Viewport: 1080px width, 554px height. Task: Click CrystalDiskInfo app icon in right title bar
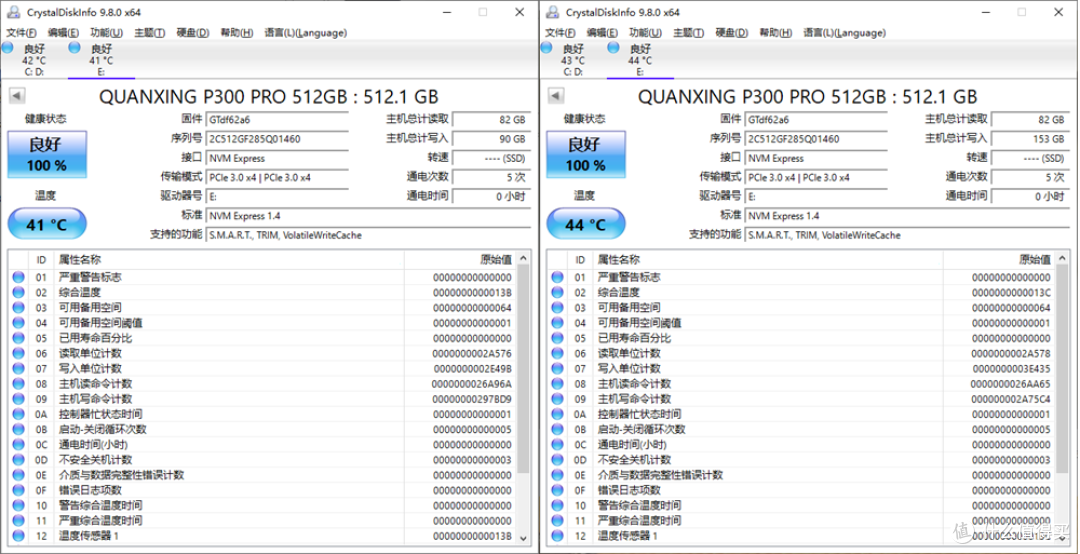(552, 12)
